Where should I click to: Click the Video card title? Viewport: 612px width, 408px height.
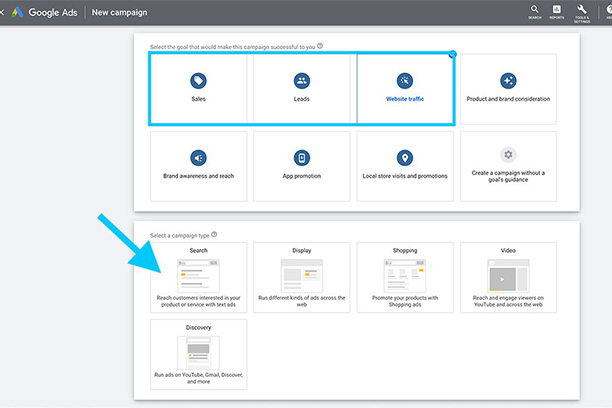click(x=508, y=251)
